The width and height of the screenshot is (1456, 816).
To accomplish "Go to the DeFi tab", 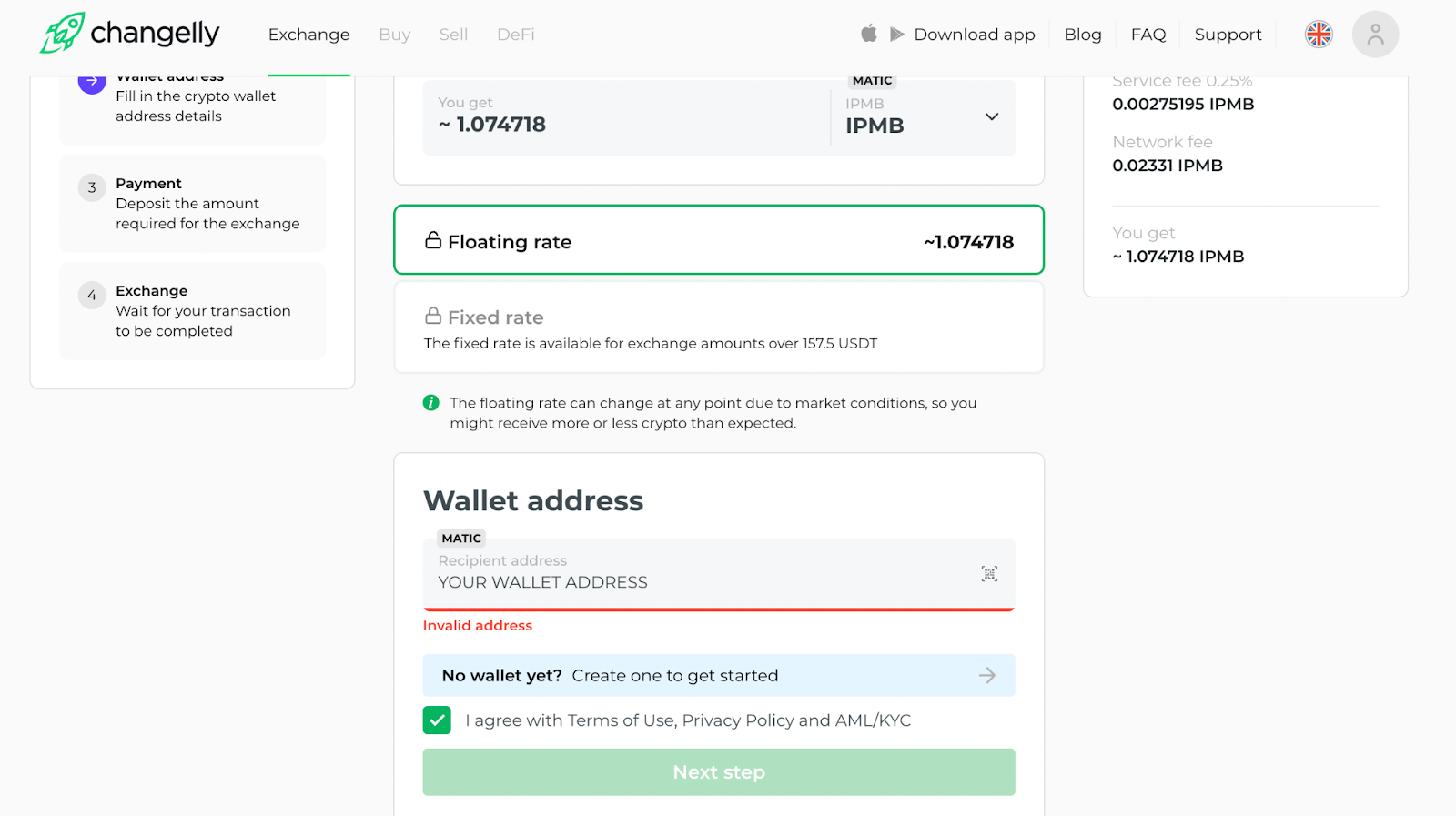I will point(515,35).
